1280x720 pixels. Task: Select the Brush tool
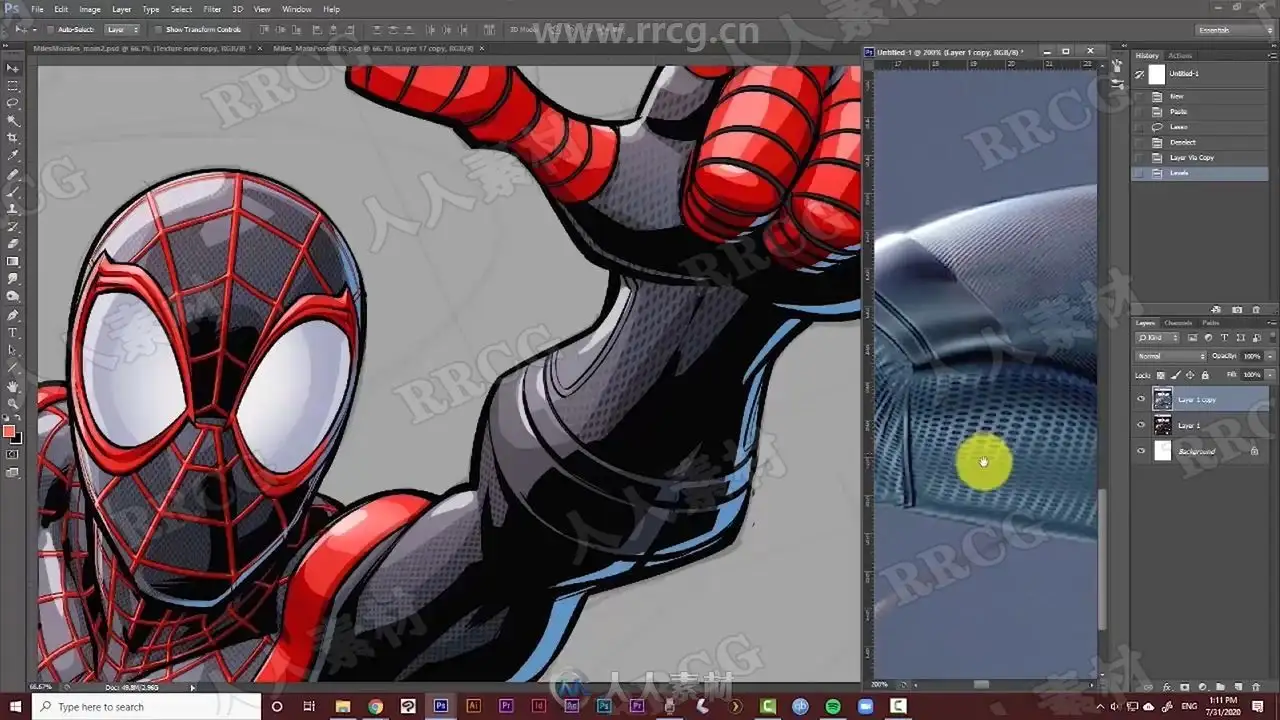(13, 191)
